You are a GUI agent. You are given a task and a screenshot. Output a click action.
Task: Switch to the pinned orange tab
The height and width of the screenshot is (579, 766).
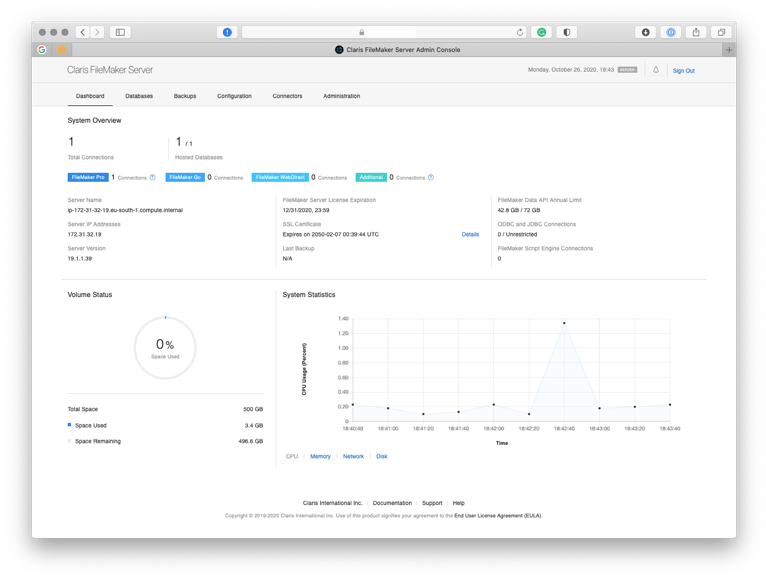coord(62,50)
